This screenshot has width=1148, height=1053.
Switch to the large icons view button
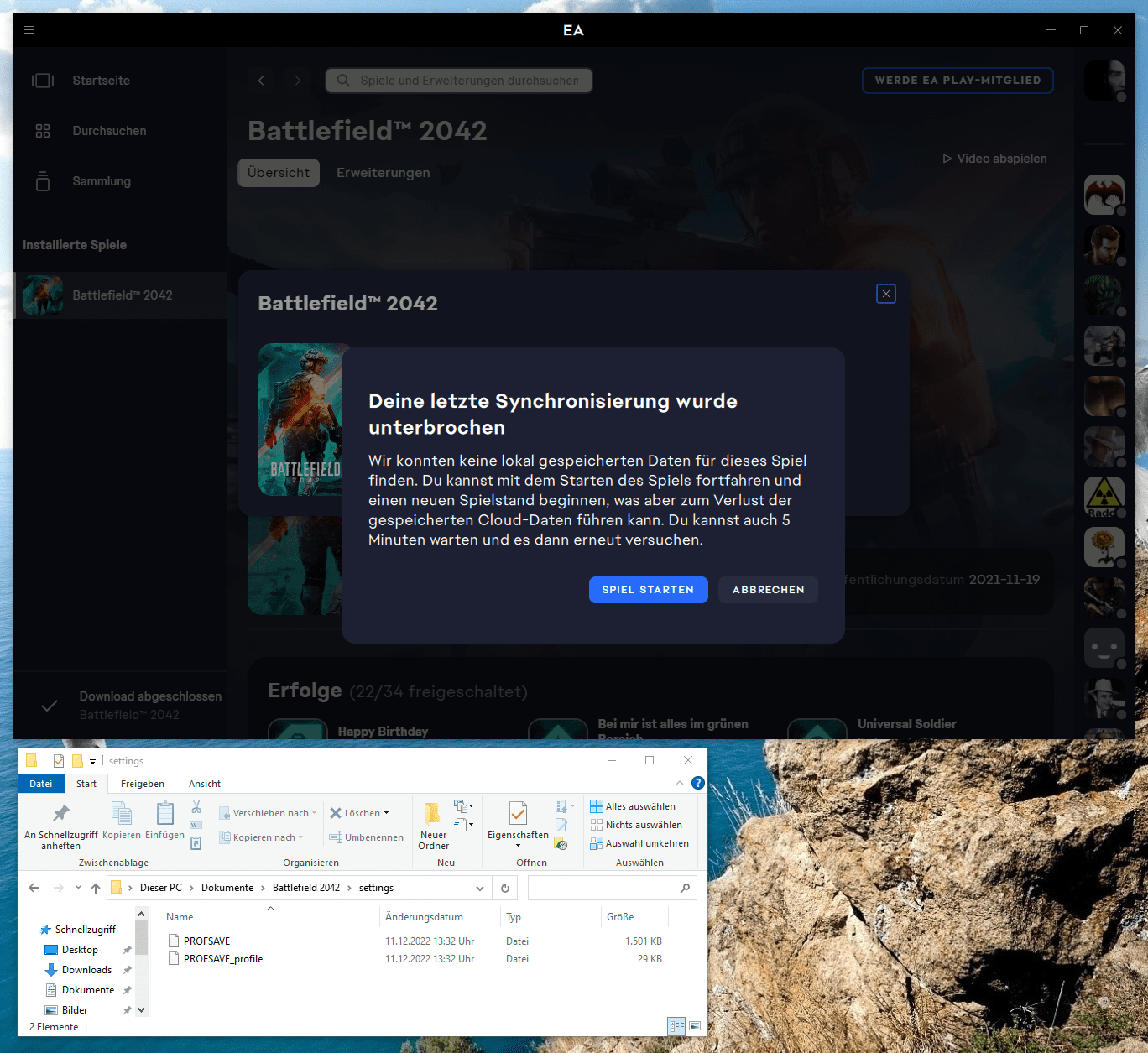pos(695,1026)
